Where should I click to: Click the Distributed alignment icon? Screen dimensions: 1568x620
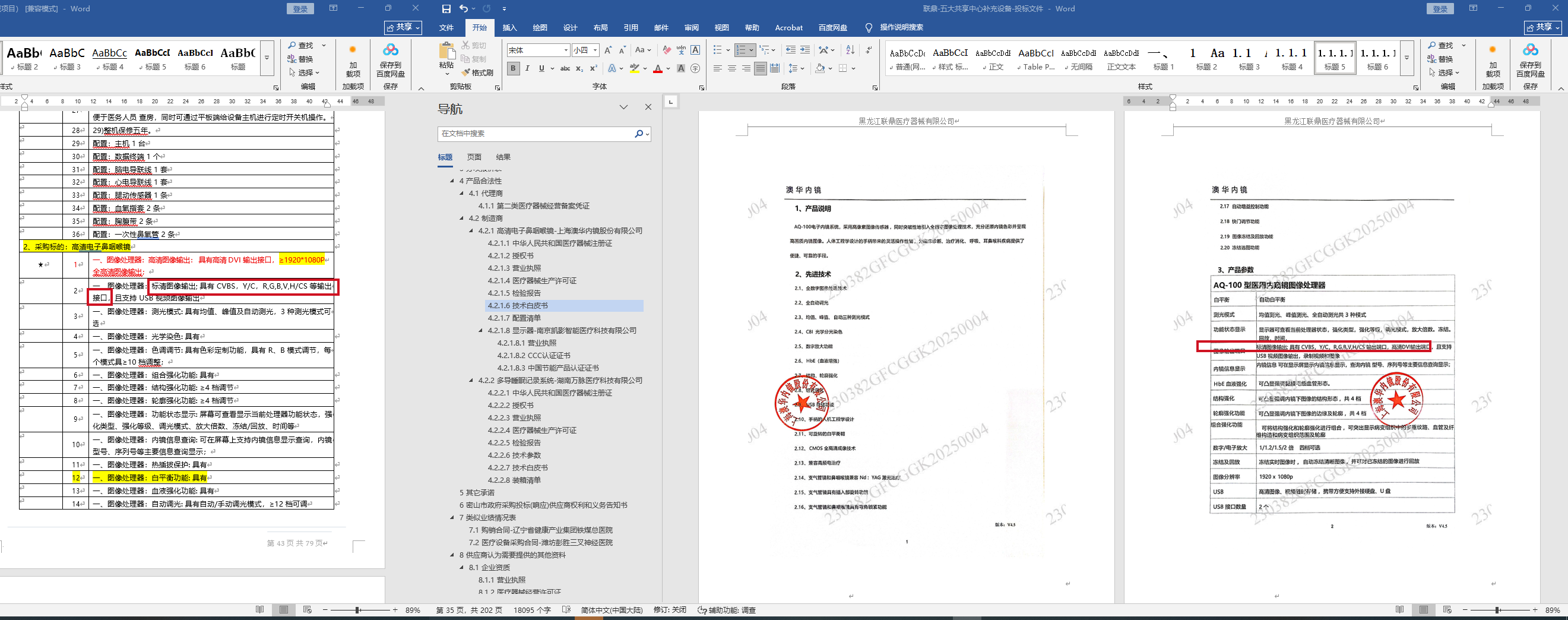tap(774, 68)
